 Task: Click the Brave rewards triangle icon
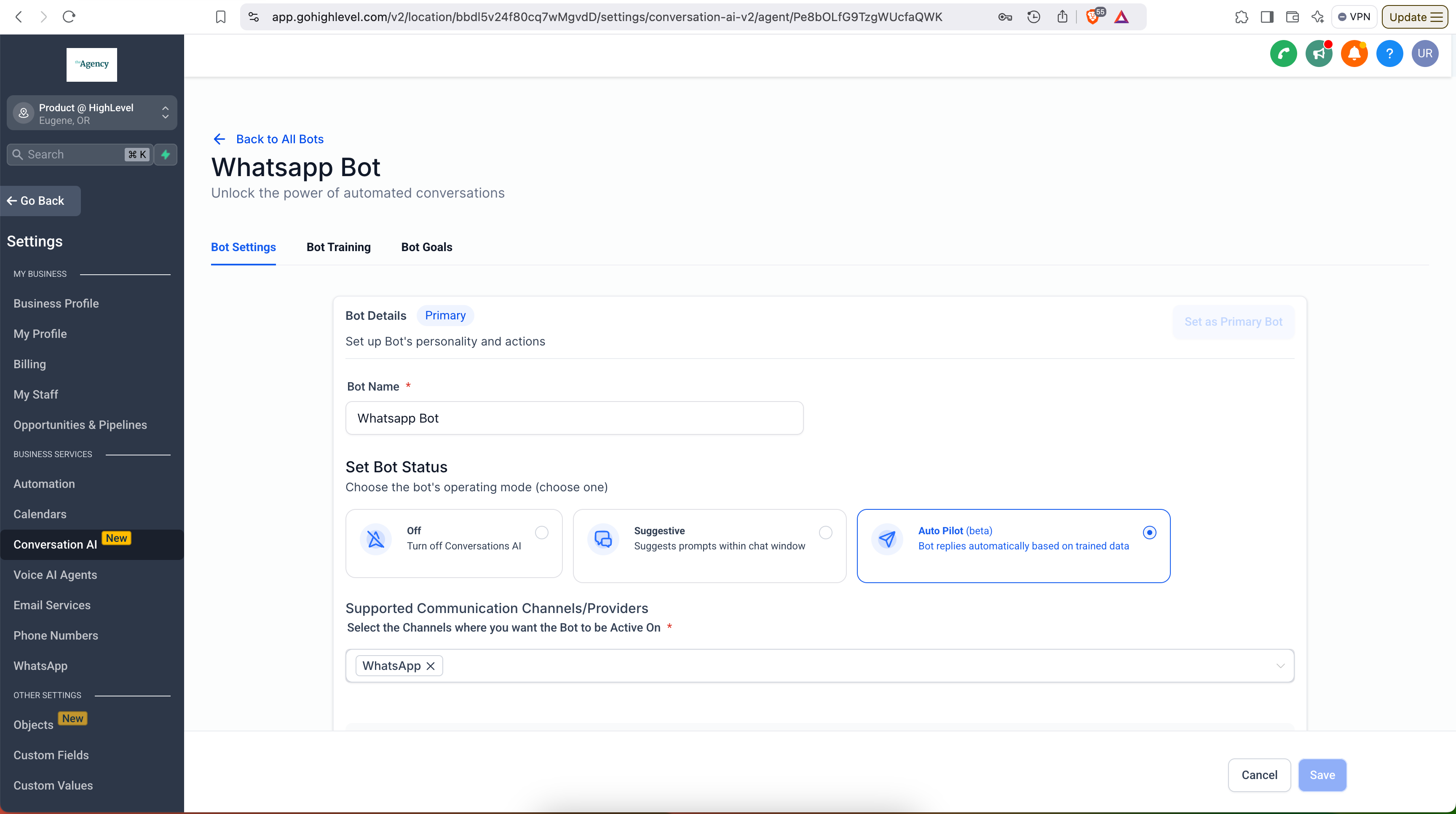tap(1121, 17)
